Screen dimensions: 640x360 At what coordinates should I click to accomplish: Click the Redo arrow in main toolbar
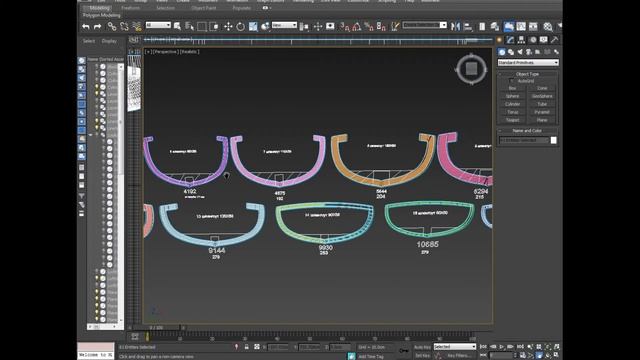pyautogui.click(x=98, y=27)
